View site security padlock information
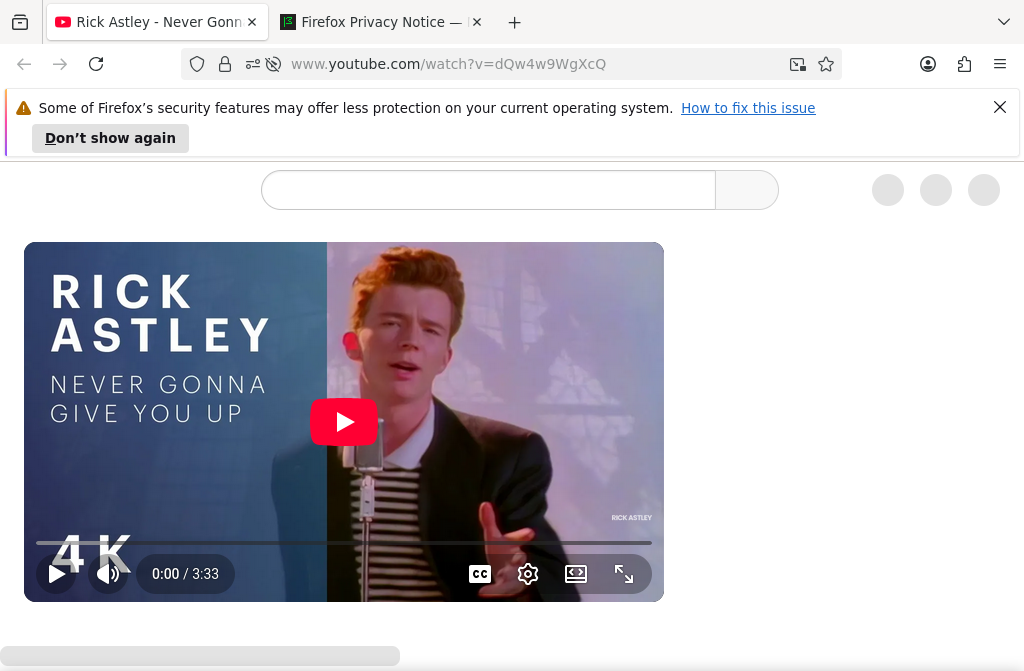The width and height of the screenshot is (1024, 671). click(x=225, y=64)
